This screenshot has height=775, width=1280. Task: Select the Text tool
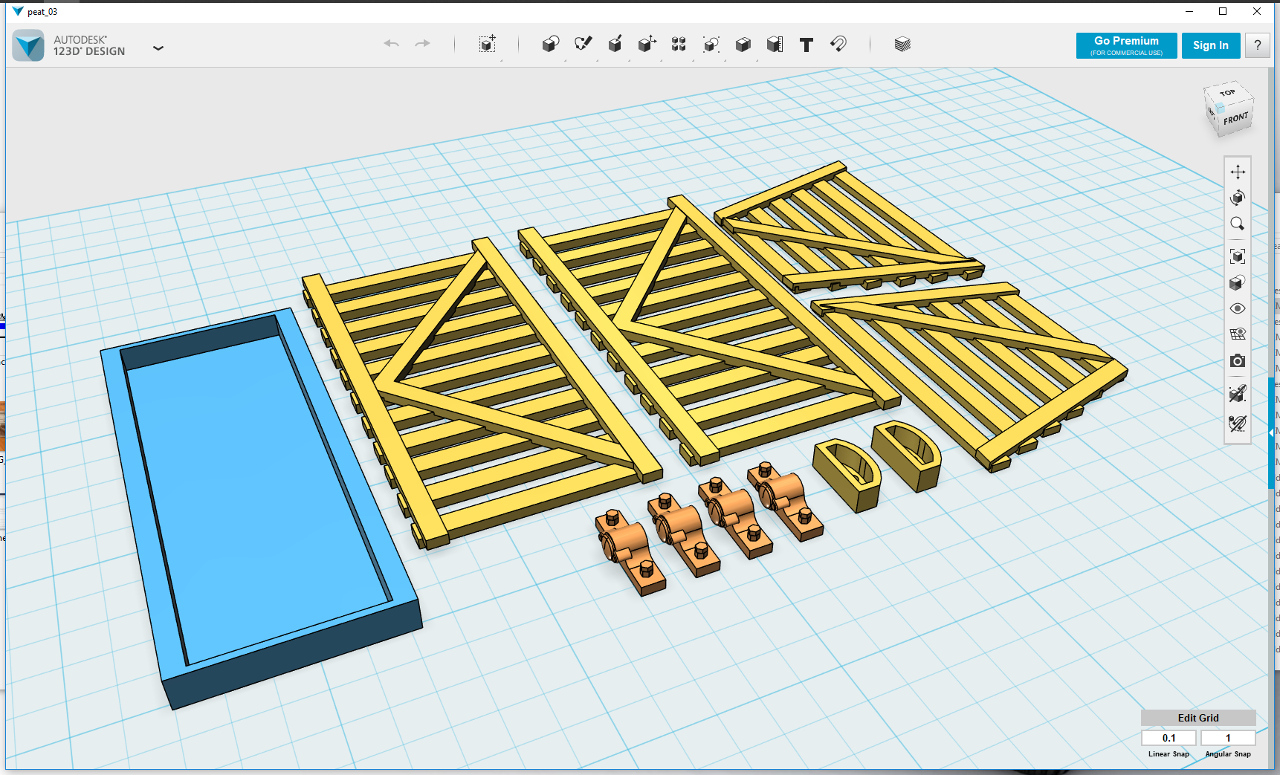point(807,44)
